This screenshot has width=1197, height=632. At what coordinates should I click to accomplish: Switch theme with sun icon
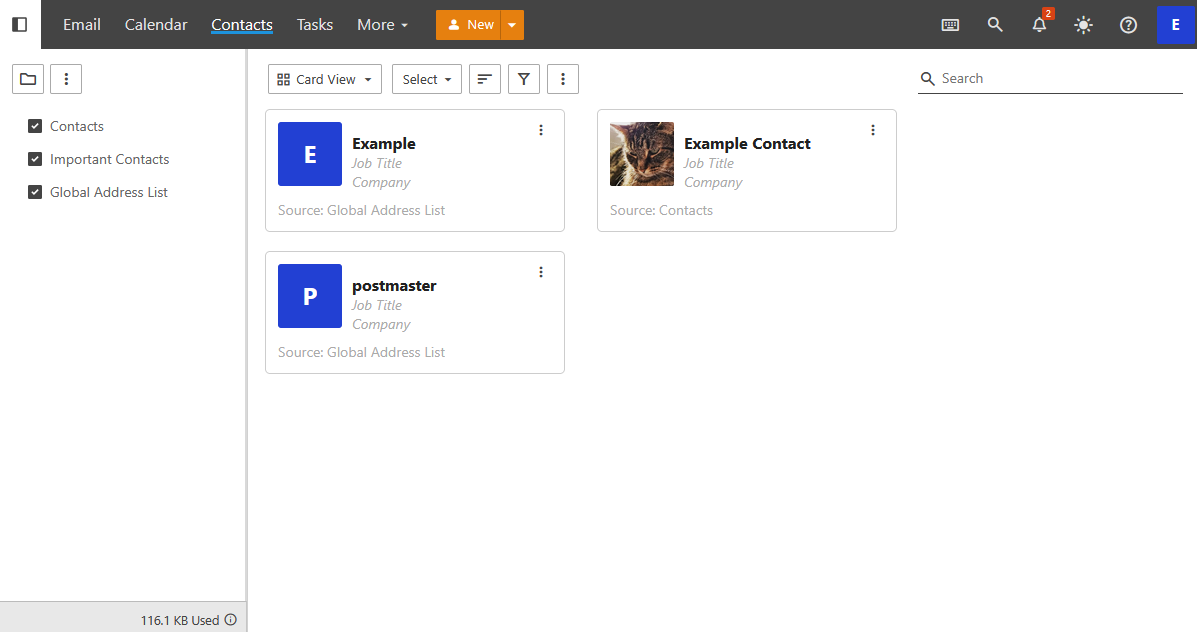pos(1083,25)
